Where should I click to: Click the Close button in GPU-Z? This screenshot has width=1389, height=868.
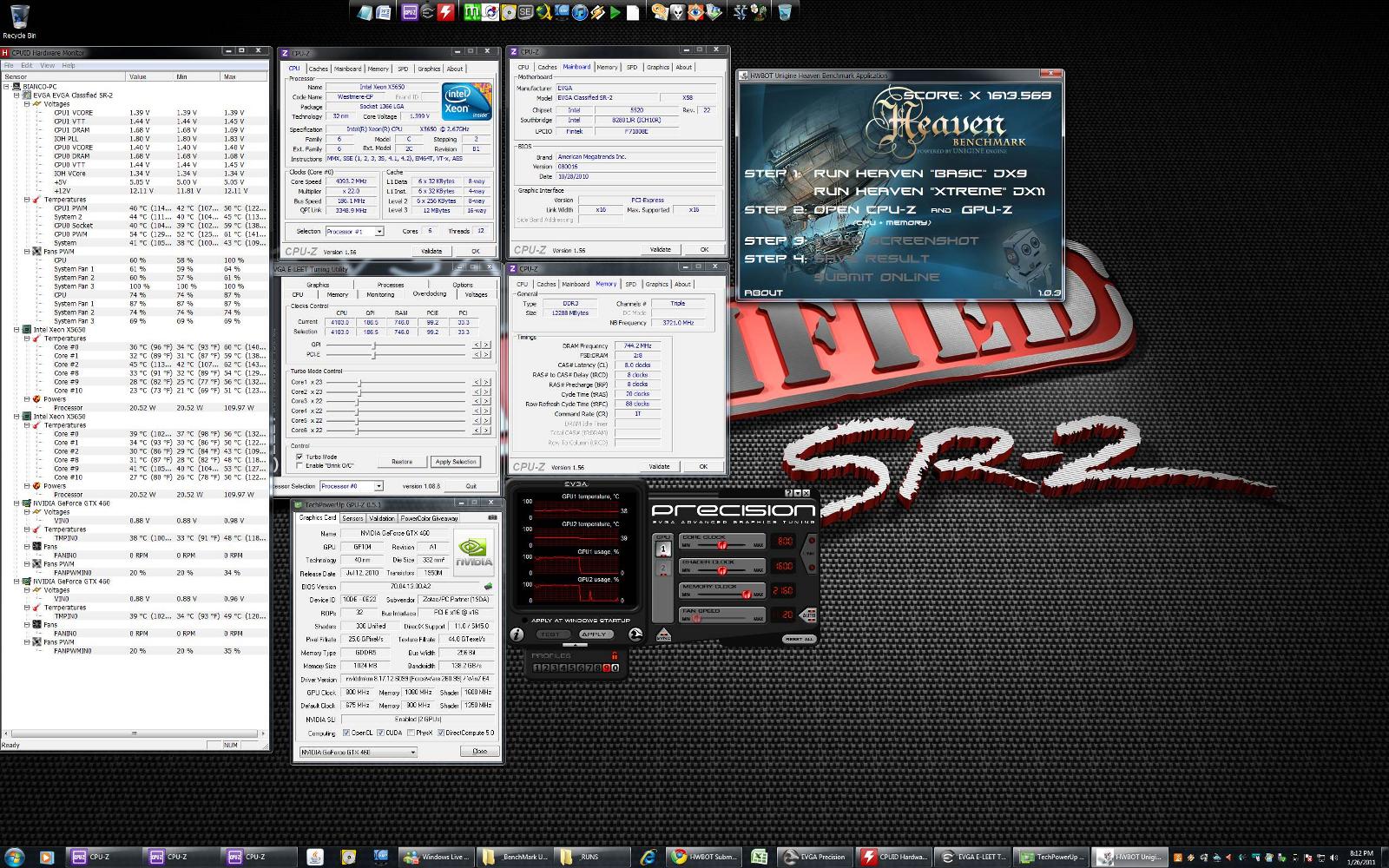coord(479,752)
